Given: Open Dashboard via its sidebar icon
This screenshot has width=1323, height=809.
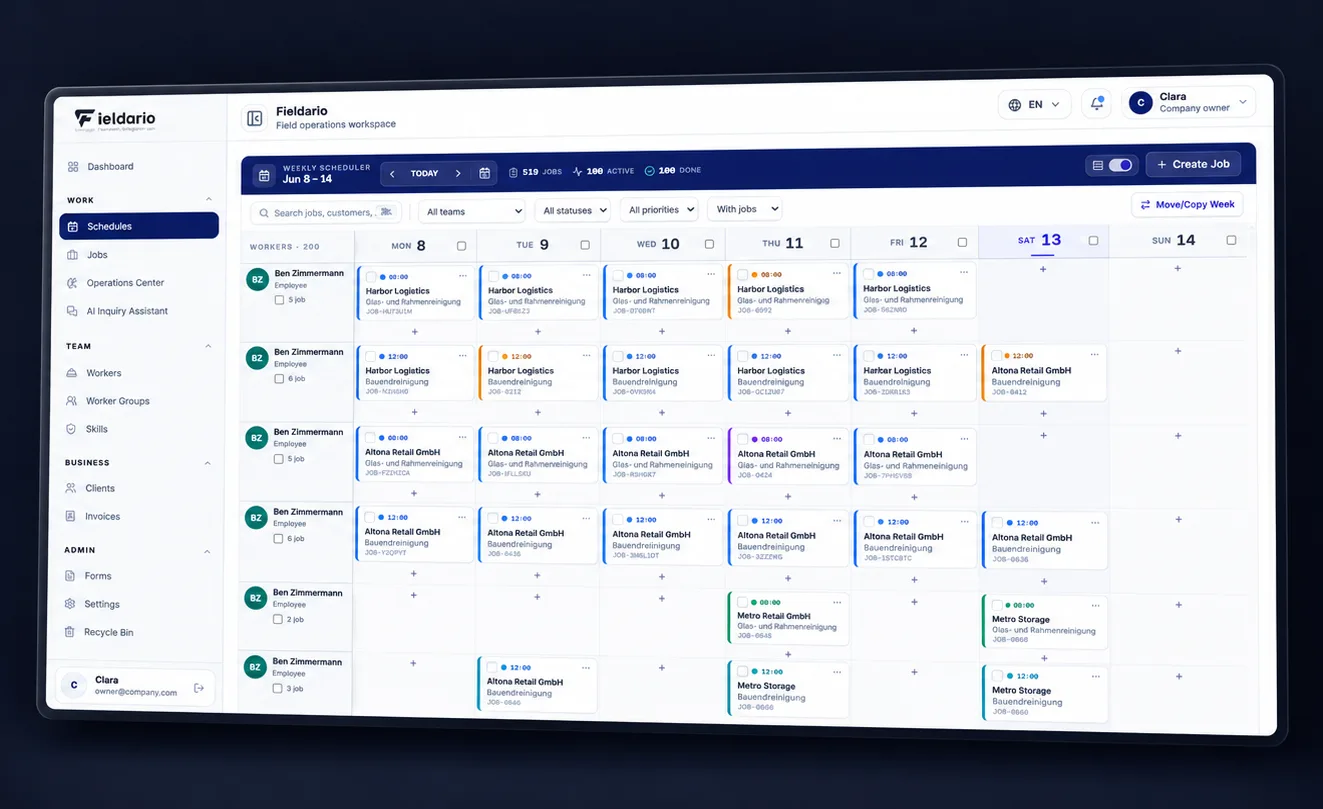Looking at the screenshot, I should (x=73, y=166).
